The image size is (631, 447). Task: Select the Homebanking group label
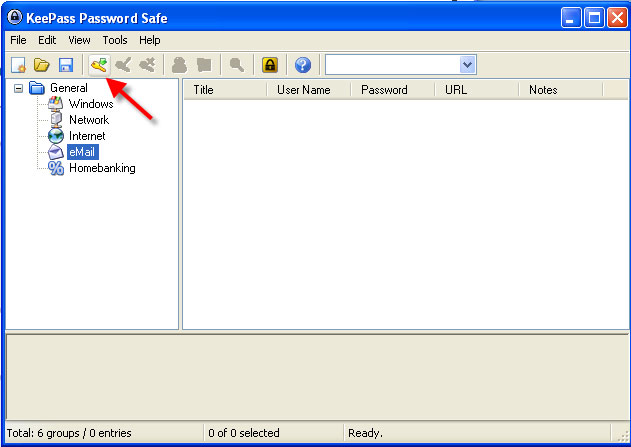pyautogui.click(x=102, y=168)
